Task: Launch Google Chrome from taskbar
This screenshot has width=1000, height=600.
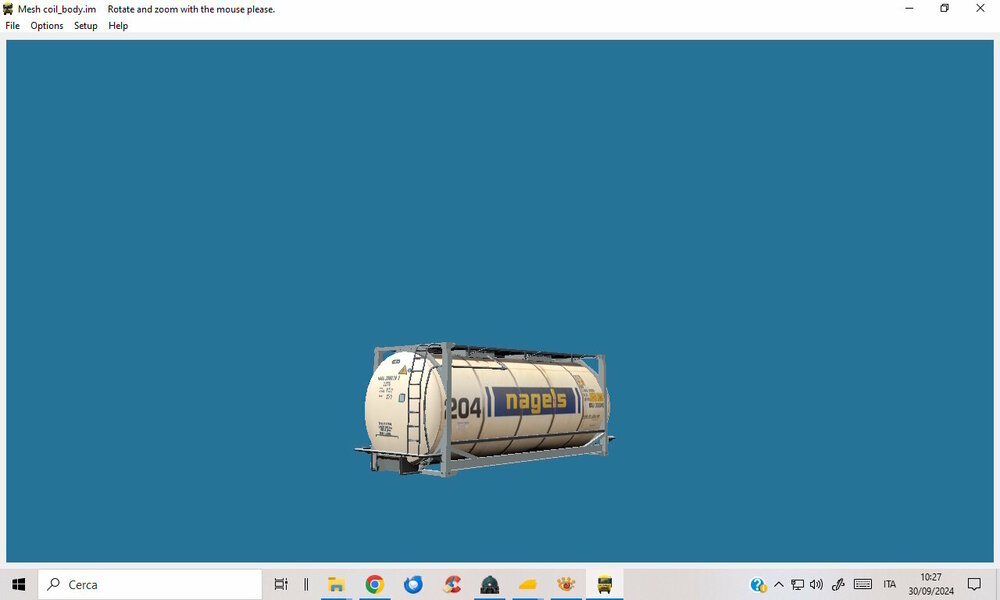Action: [x=375, y=584]
